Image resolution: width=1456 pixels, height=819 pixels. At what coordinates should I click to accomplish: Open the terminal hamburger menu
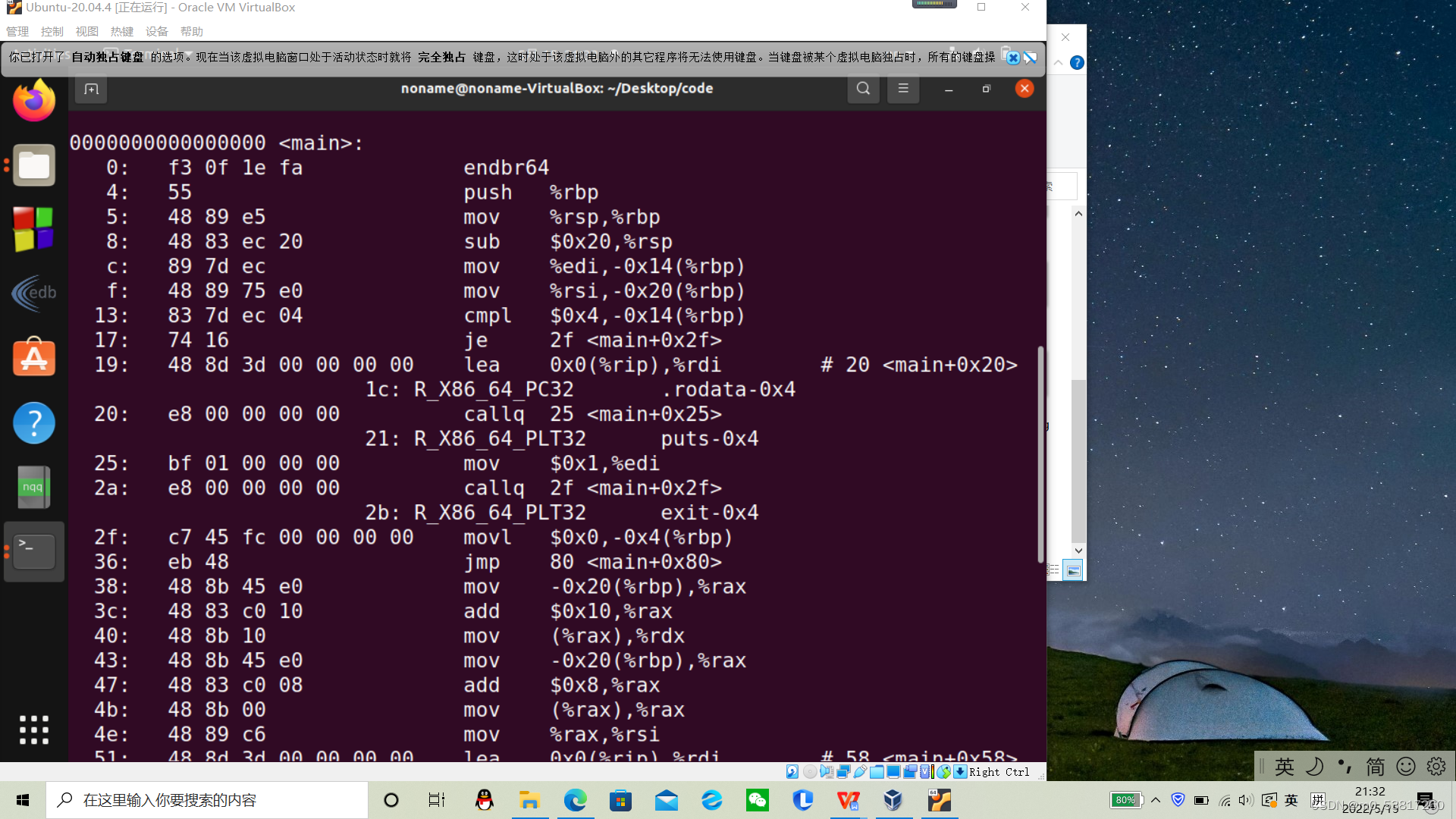(902, 89)
